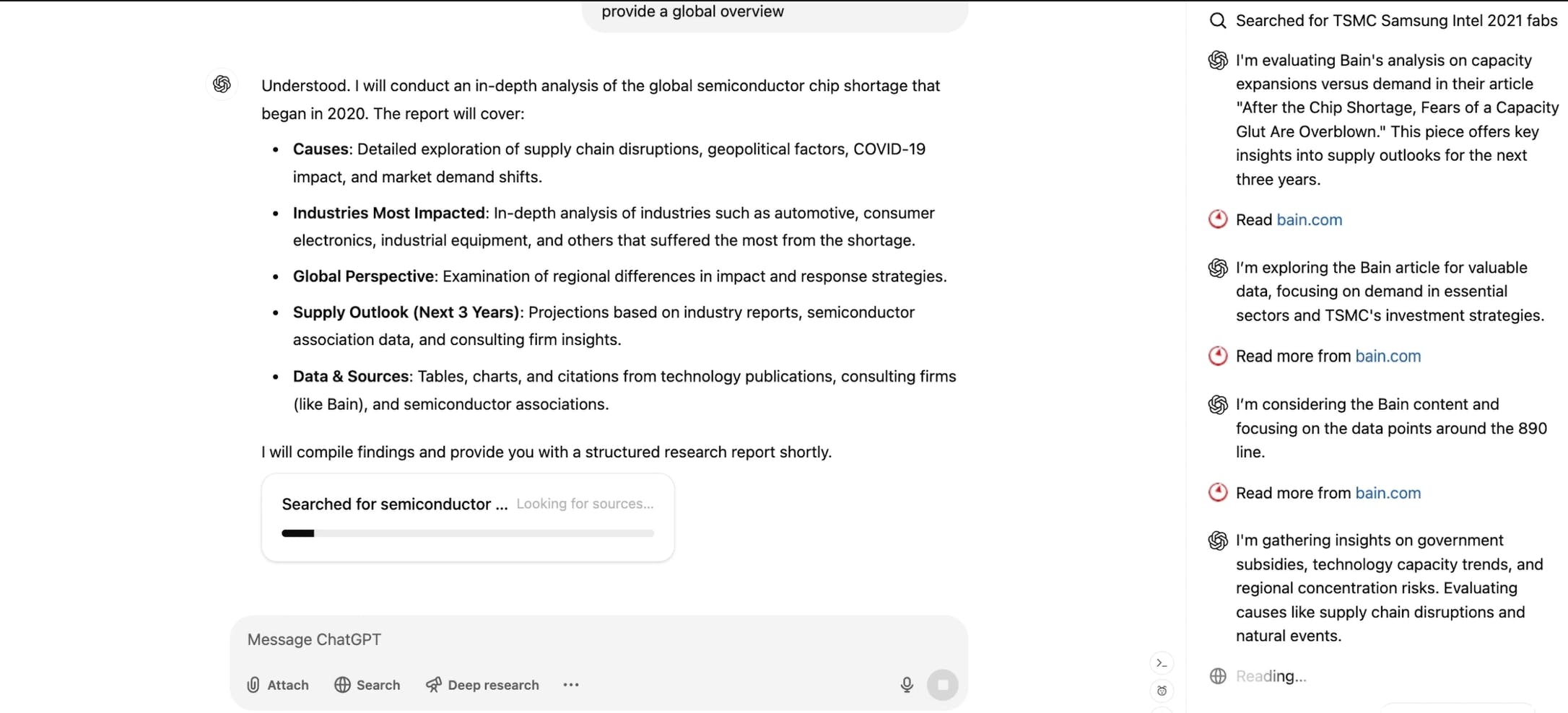Open the more options ellipsis menu
1568x713 pixels.
570,684
